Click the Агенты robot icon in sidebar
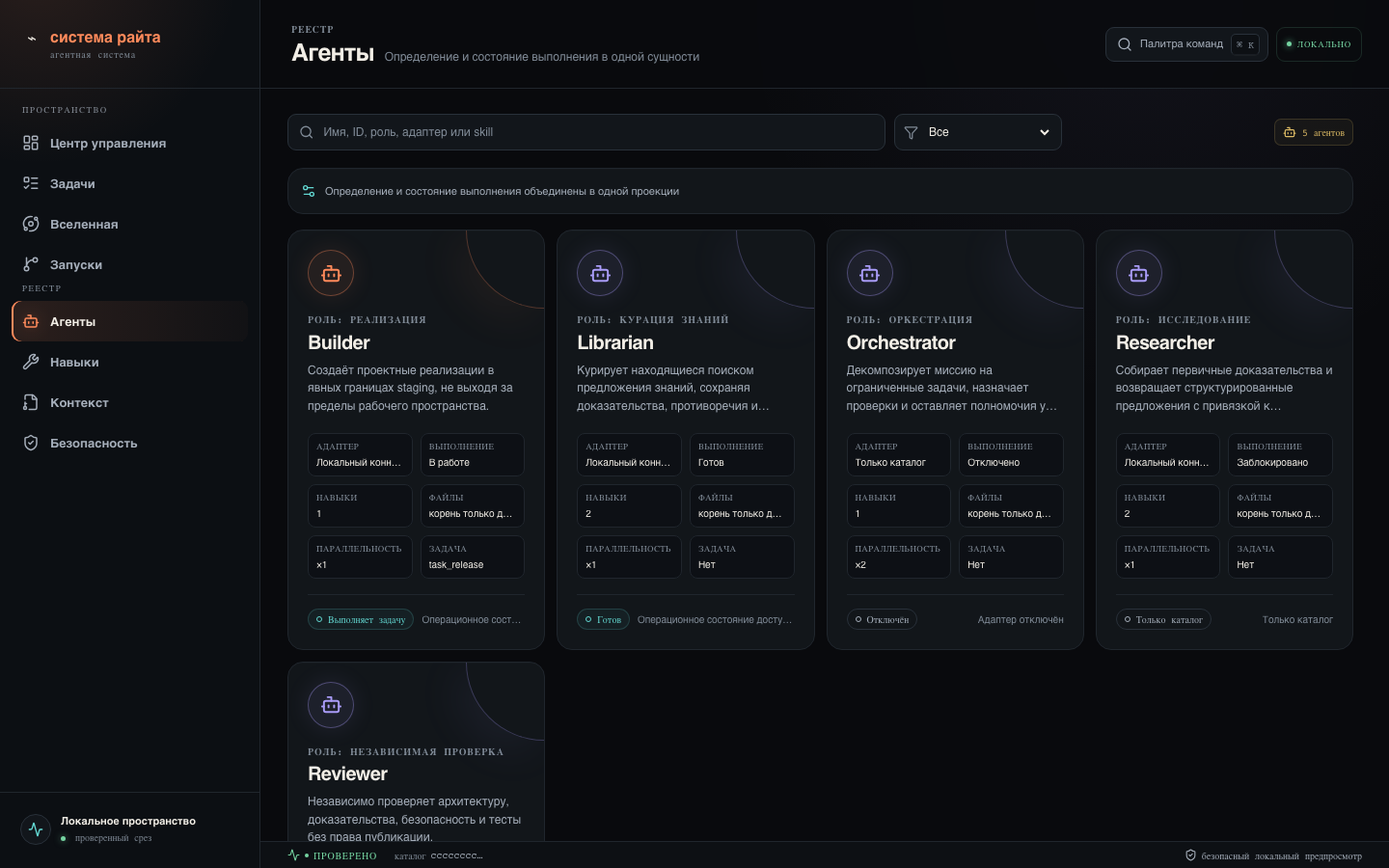The height and width of the screenshot is (868, 1389). (x=31, y=321)
